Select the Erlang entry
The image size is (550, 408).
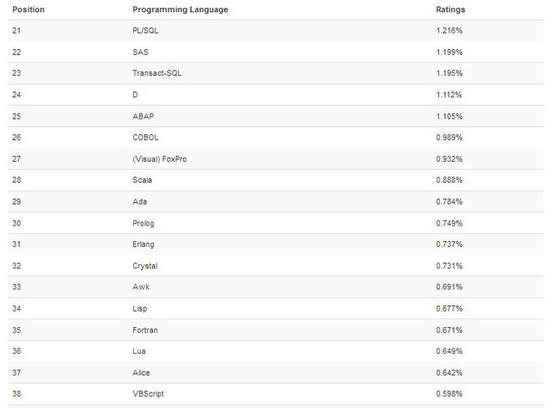pyautogui.click(x=143, y=245)
